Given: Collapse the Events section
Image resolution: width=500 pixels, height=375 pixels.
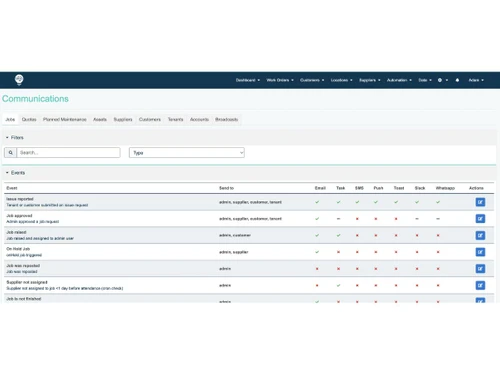Looking at the screenshot, I should point(15,173).
